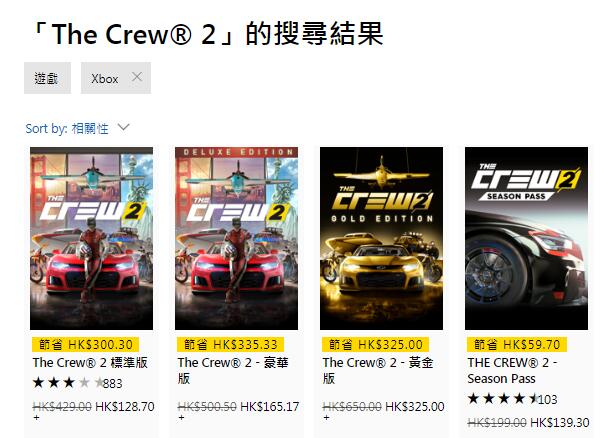This screenshot has height=438, width=602.
Task: Expand the Sort by 相關性 dropdown
Action: (x=77, y=128)
